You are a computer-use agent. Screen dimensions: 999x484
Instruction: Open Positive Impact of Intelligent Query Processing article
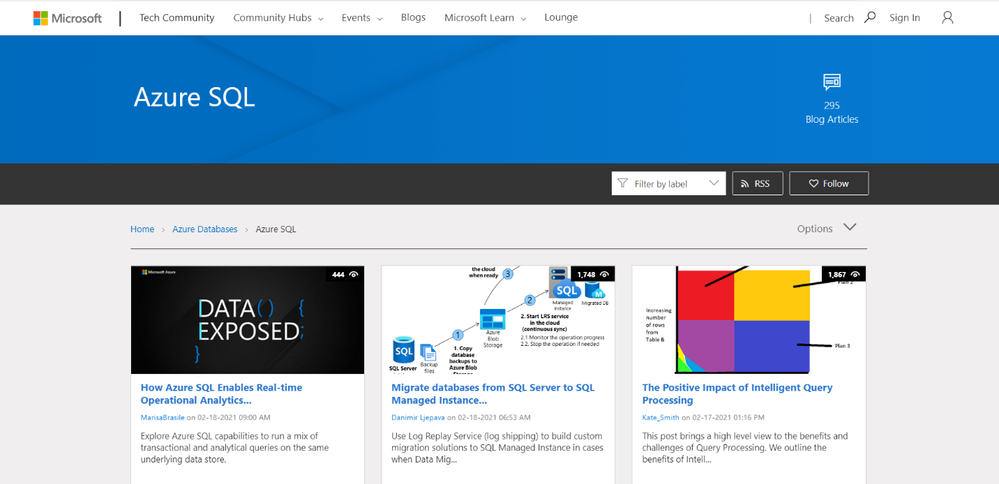[x=737, y=394]
